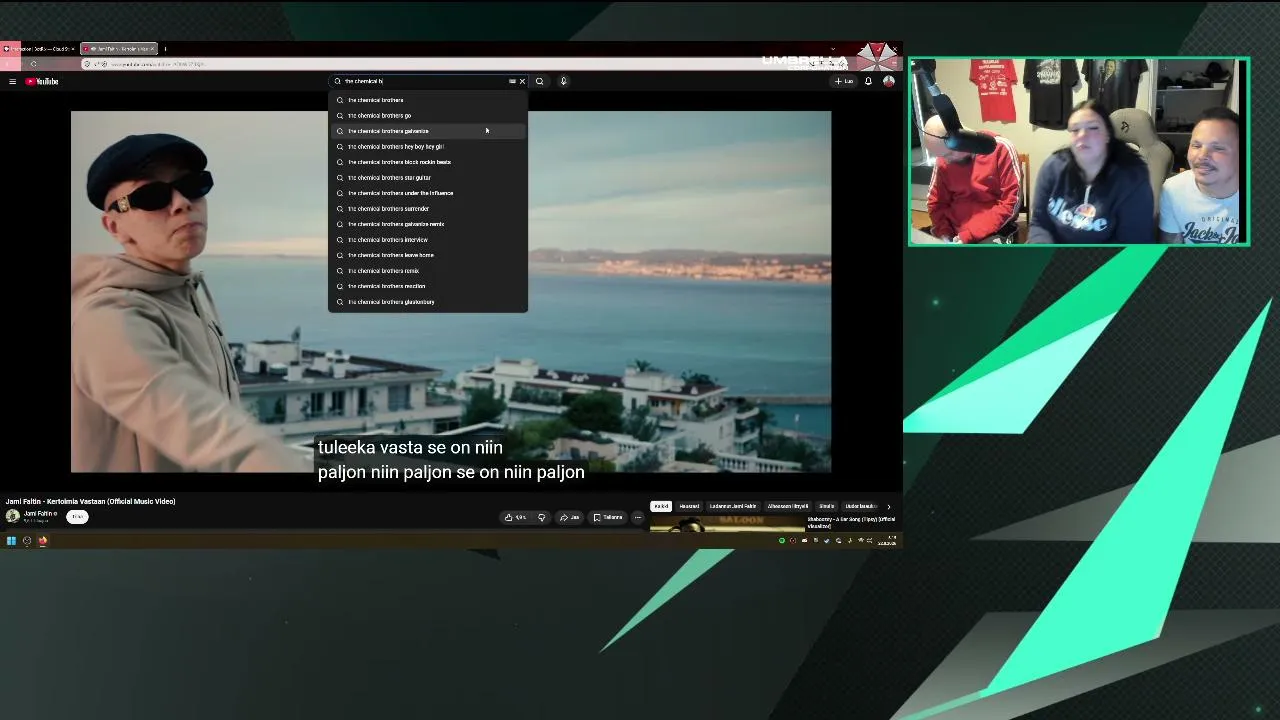Select the "Ladannut Jami Faltin" filter chip
The width and height of the screenshot is (1280, 720).
(x=733, y=506)
